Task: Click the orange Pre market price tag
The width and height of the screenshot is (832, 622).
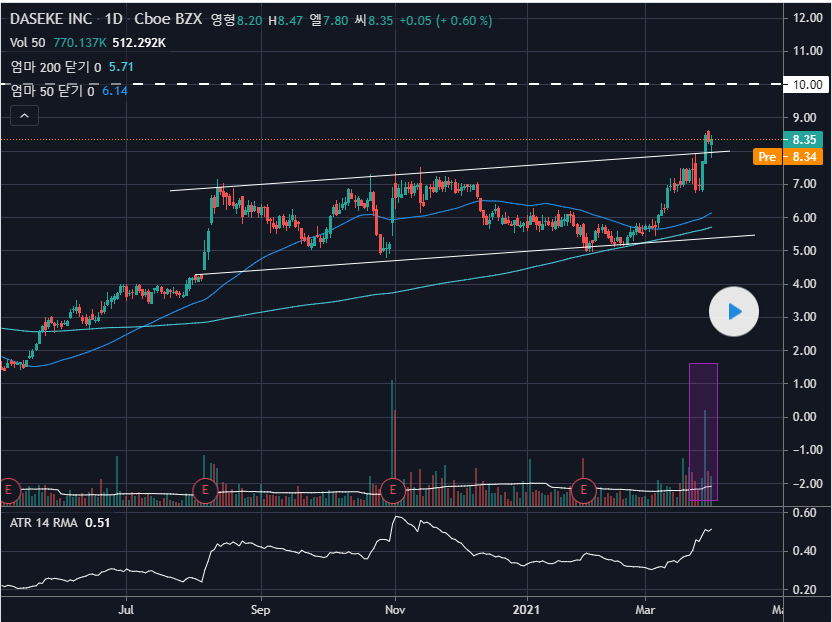Action: pos(767,157)
